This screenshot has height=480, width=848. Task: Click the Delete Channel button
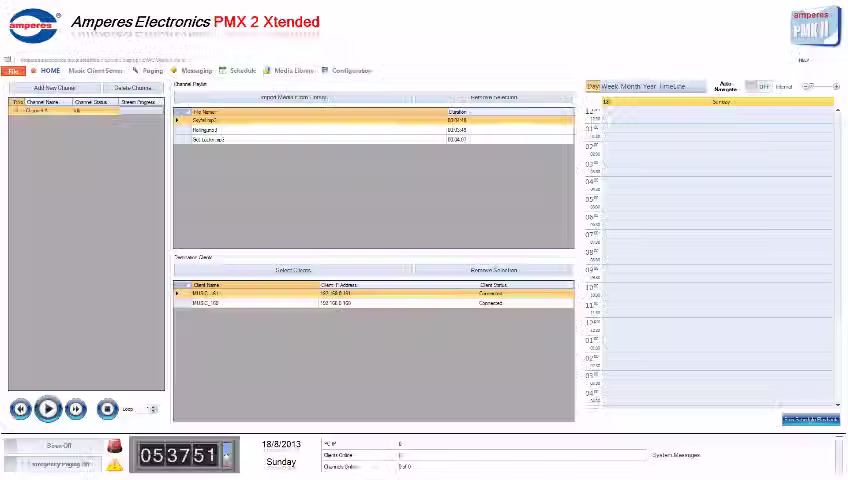click(x=132, y=88)
